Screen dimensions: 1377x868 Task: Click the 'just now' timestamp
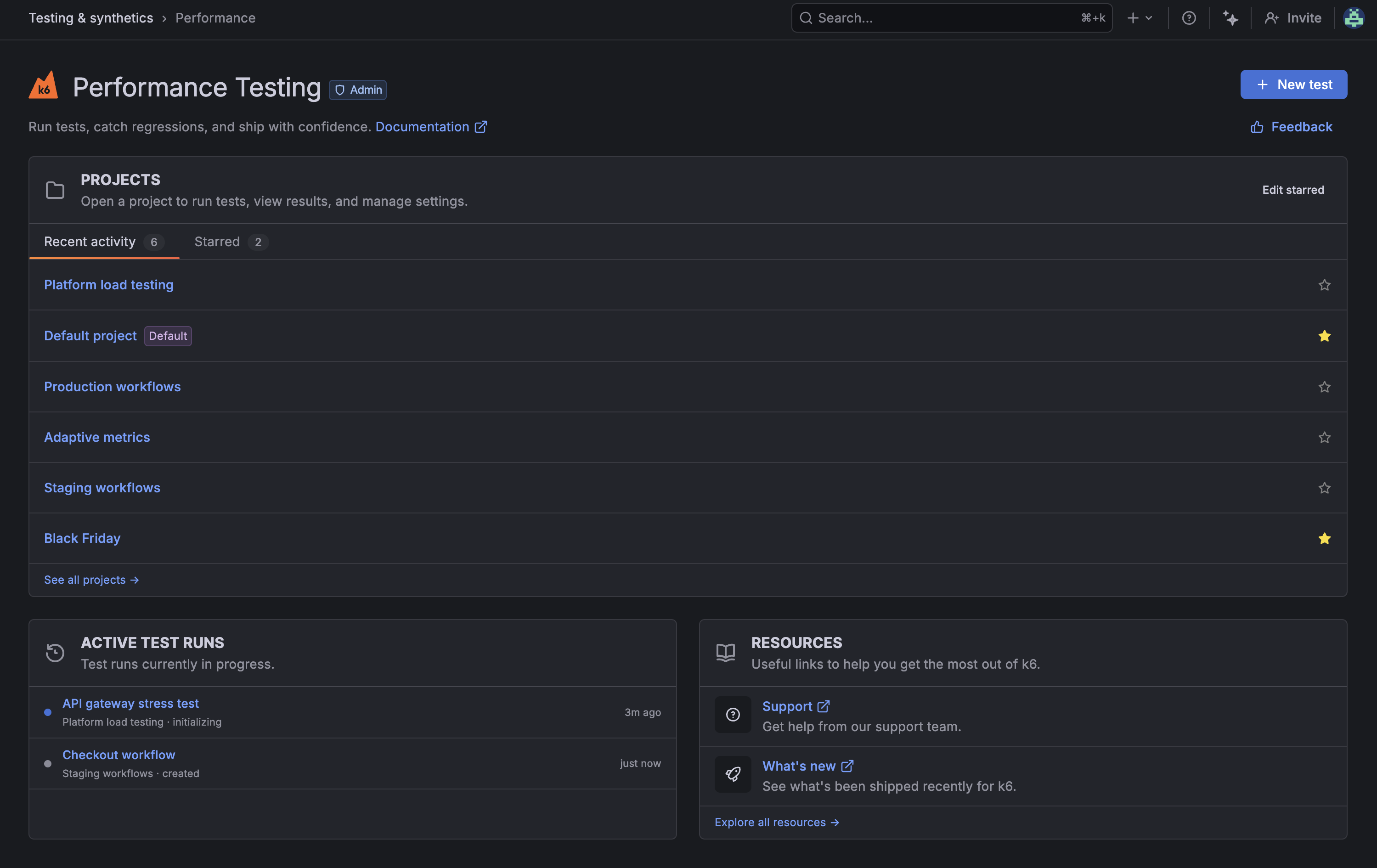[x=640, y=763]
